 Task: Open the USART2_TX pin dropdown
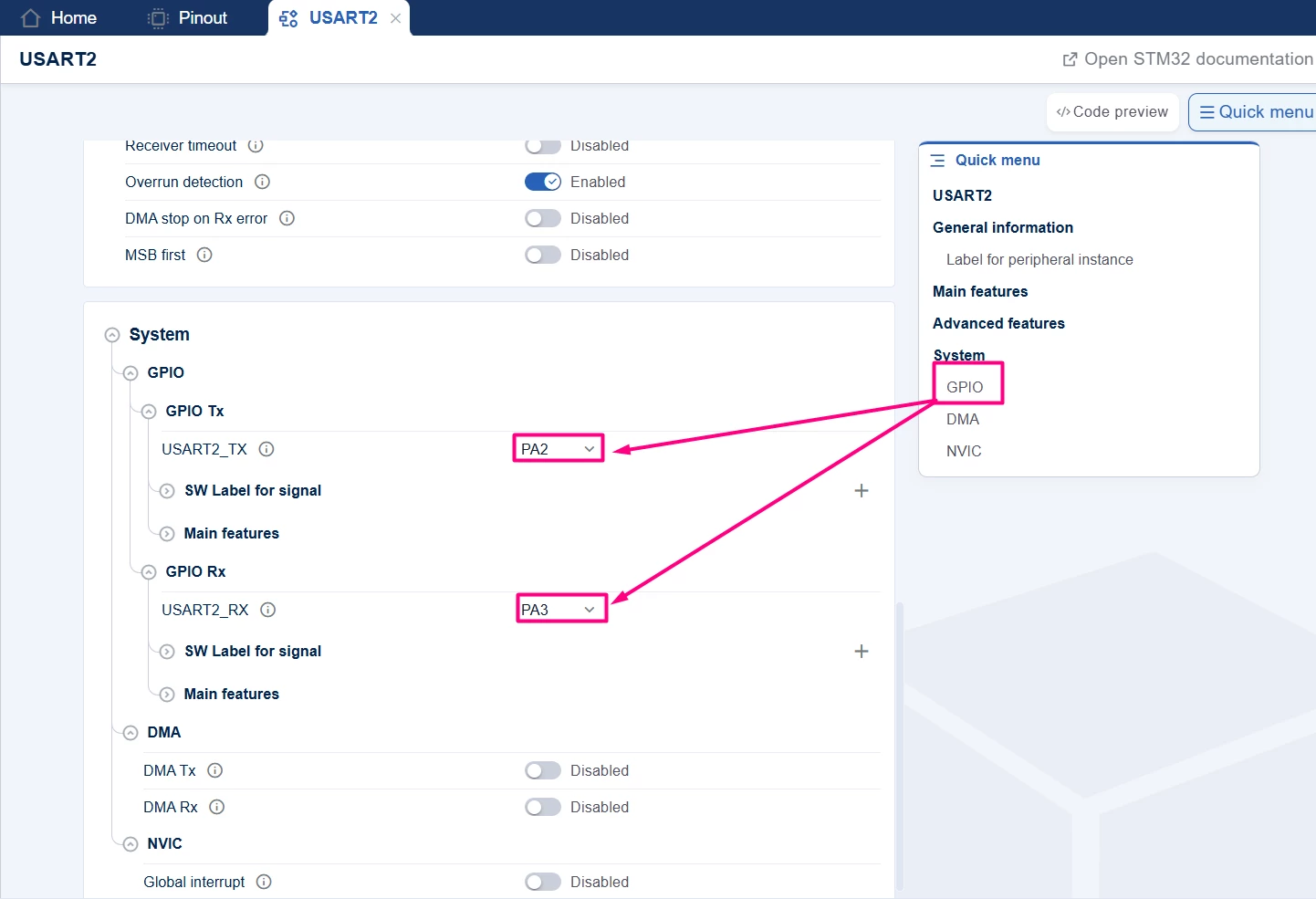pyautogui.click(x=559, y=448)
